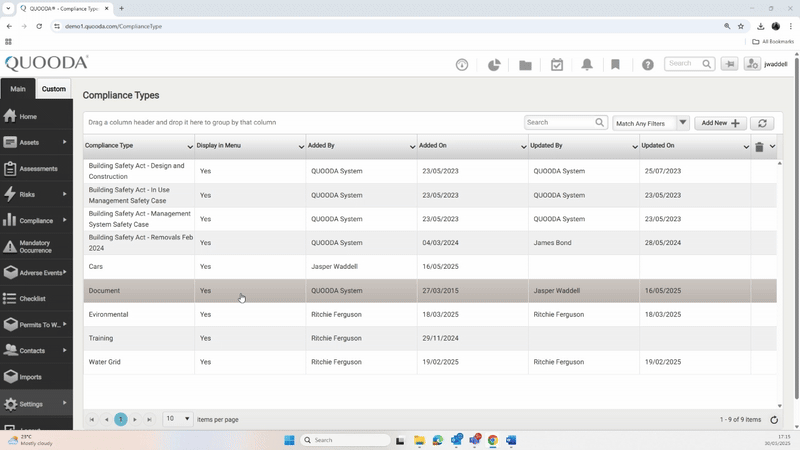Select the QUOODA browser tab

coord(64,9)
